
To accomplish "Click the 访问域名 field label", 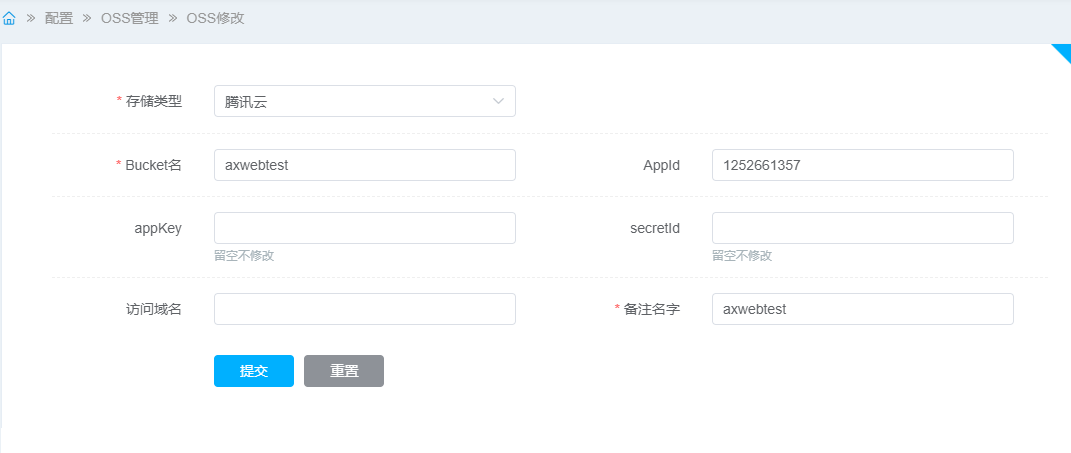I will click(x=154, y=309).
